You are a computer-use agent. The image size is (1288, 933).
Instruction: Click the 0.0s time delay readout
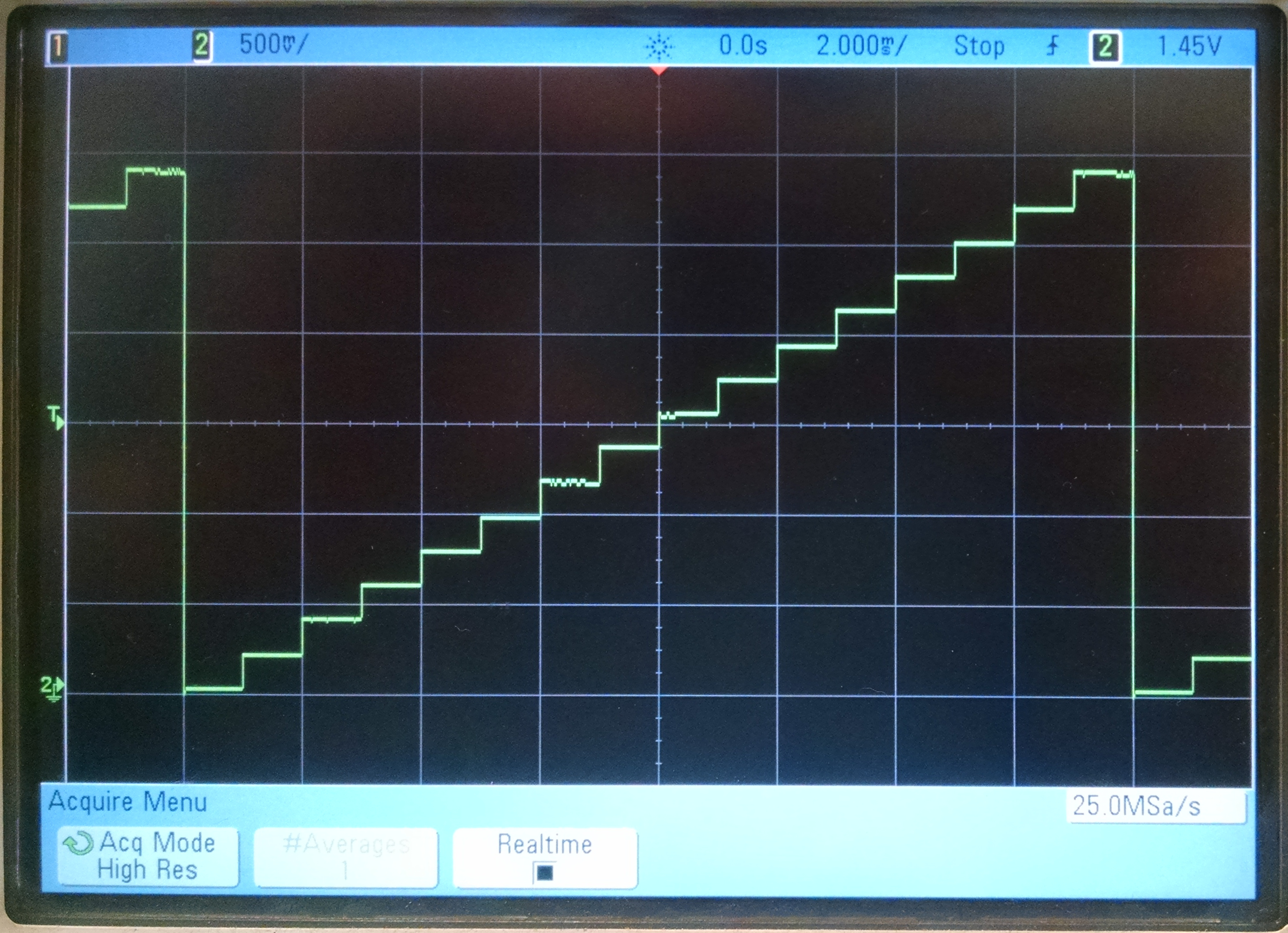[743, 46]
